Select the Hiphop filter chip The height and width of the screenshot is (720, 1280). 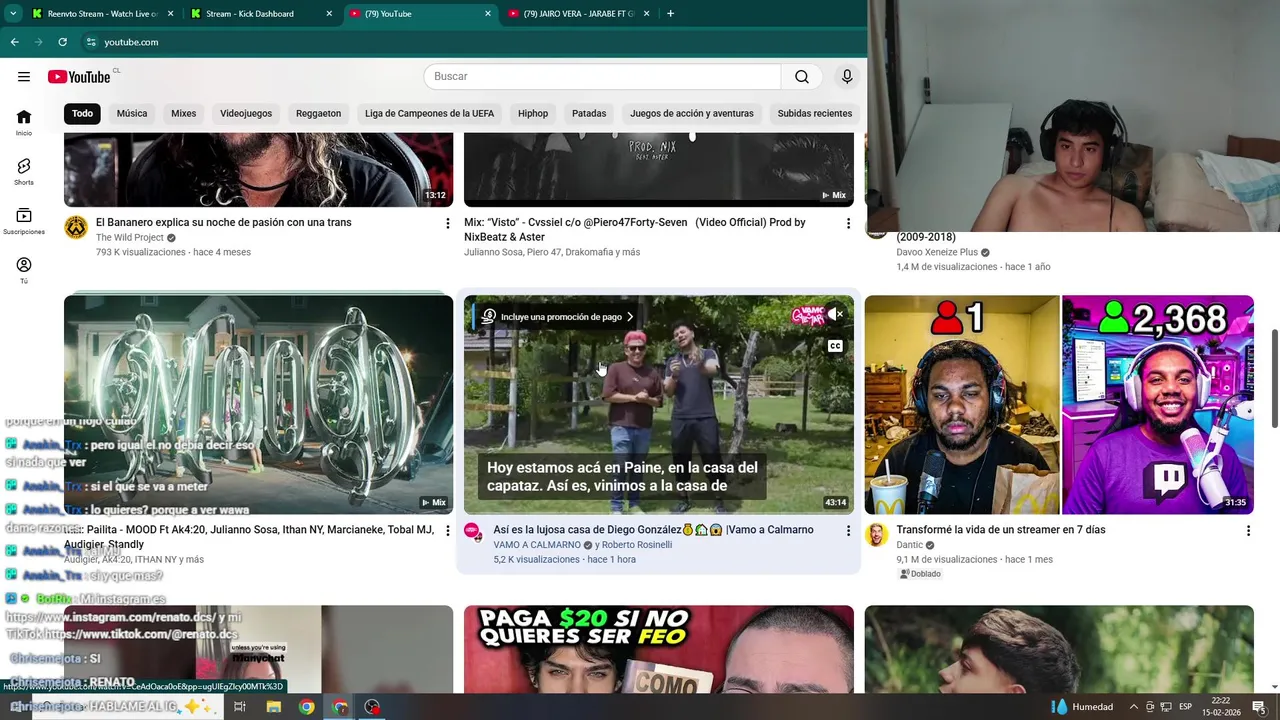[533, 114]
